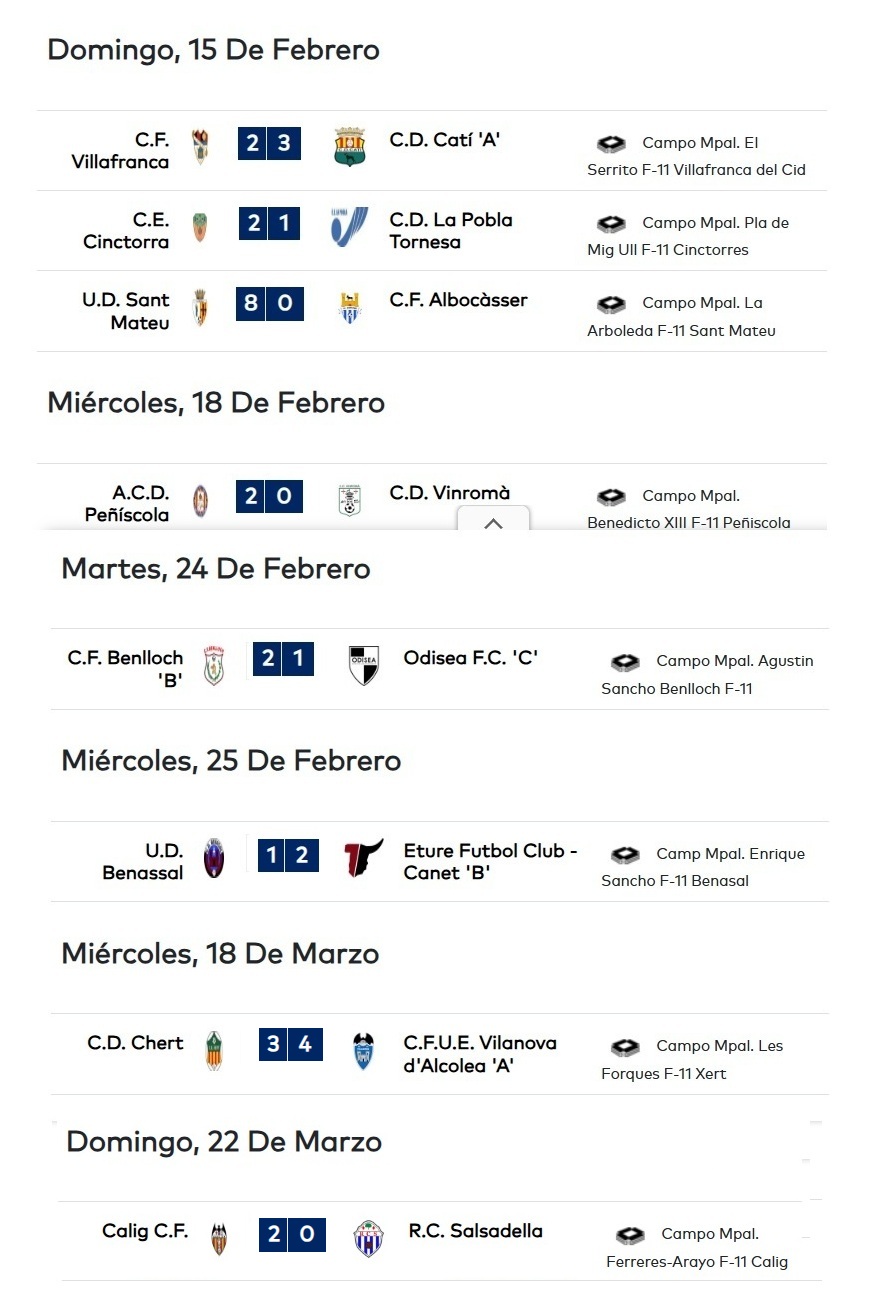The width and height of the screenshot is (892, 1305).
Task: Open U.D. Benassal team link
Action: [143, 862]
